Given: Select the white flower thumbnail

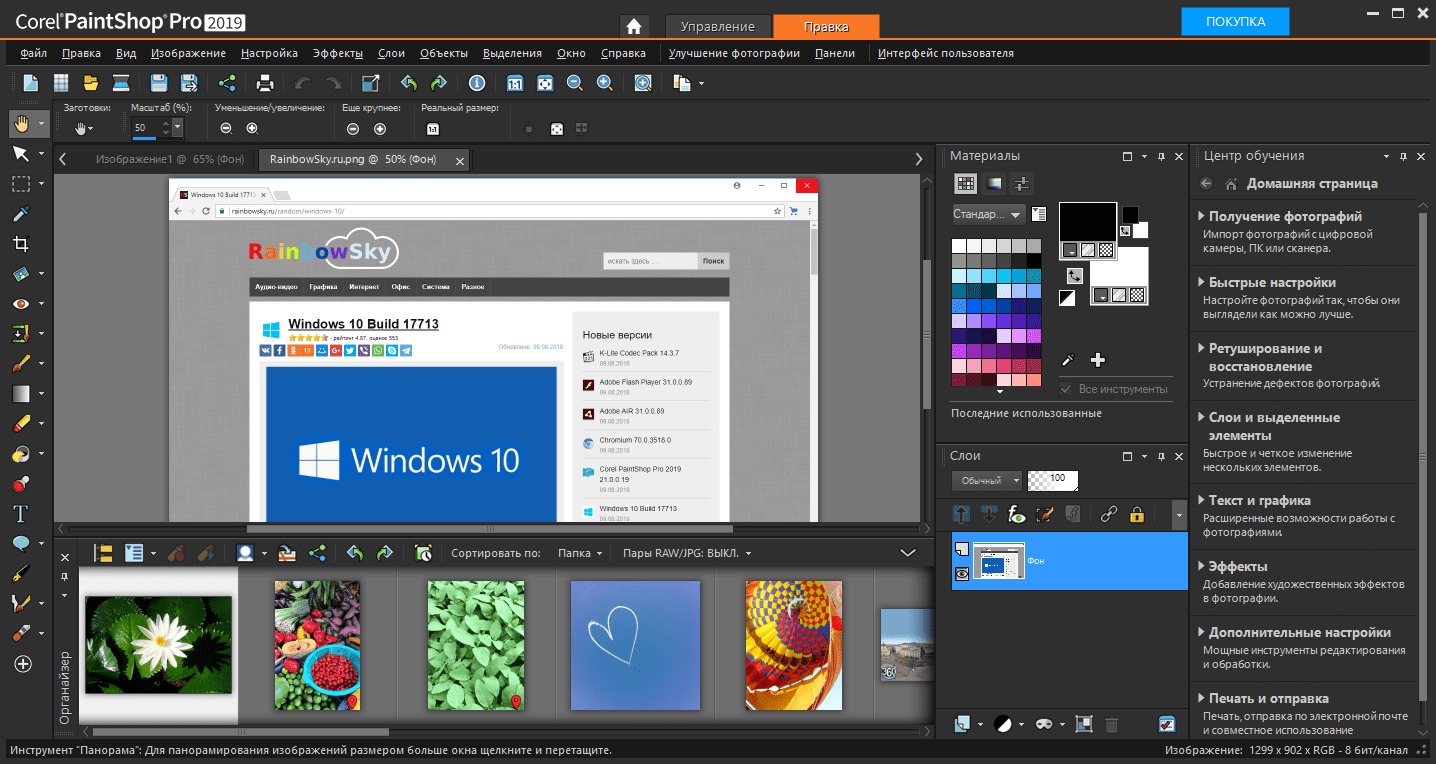Looking at the screenshot, I should [x=158, y=645].
